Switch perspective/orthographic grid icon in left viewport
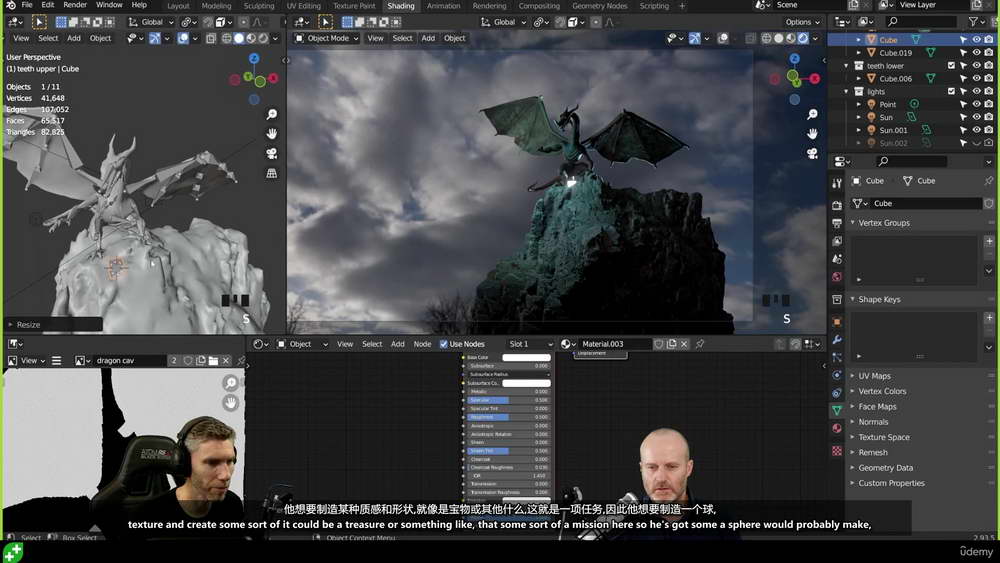The image size is (1000, 563). pyautogui.click(x=272, y=173)
